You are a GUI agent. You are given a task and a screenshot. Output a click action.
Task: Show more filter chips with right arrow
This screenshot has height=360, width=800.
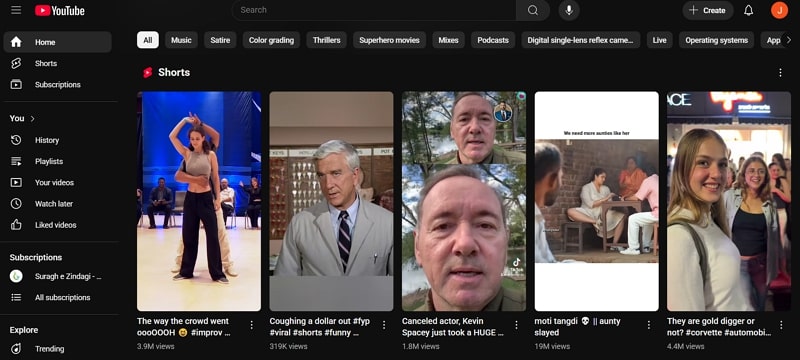click(x=788, y=40)
